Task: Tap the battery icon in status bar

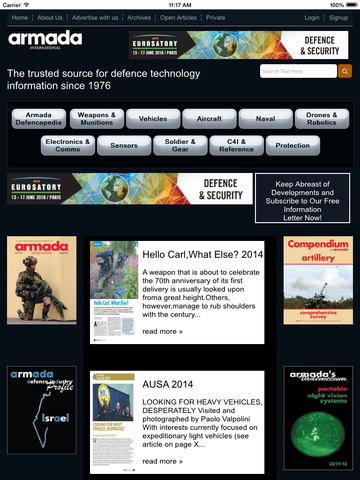Action: pos(352,5)
